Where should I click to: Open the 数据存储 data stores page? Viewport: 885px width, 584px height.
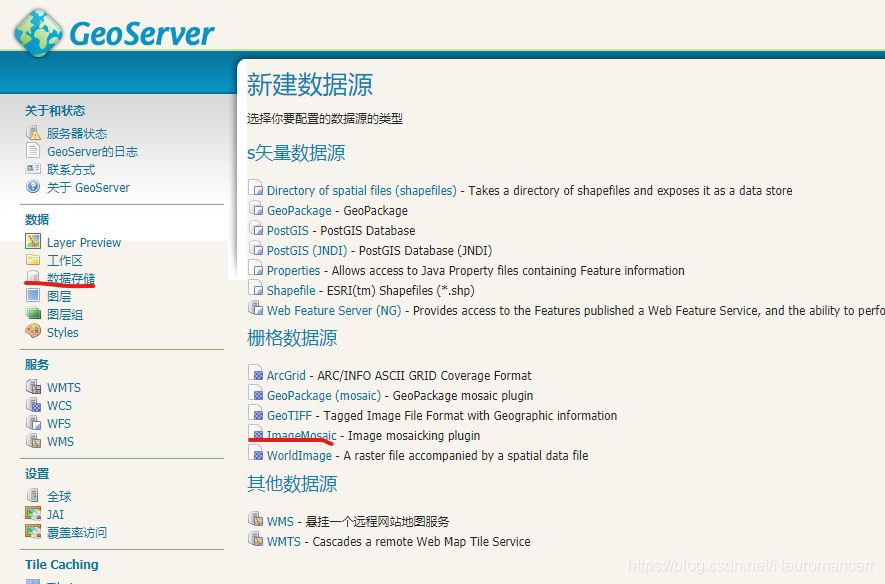pos(71,278)
